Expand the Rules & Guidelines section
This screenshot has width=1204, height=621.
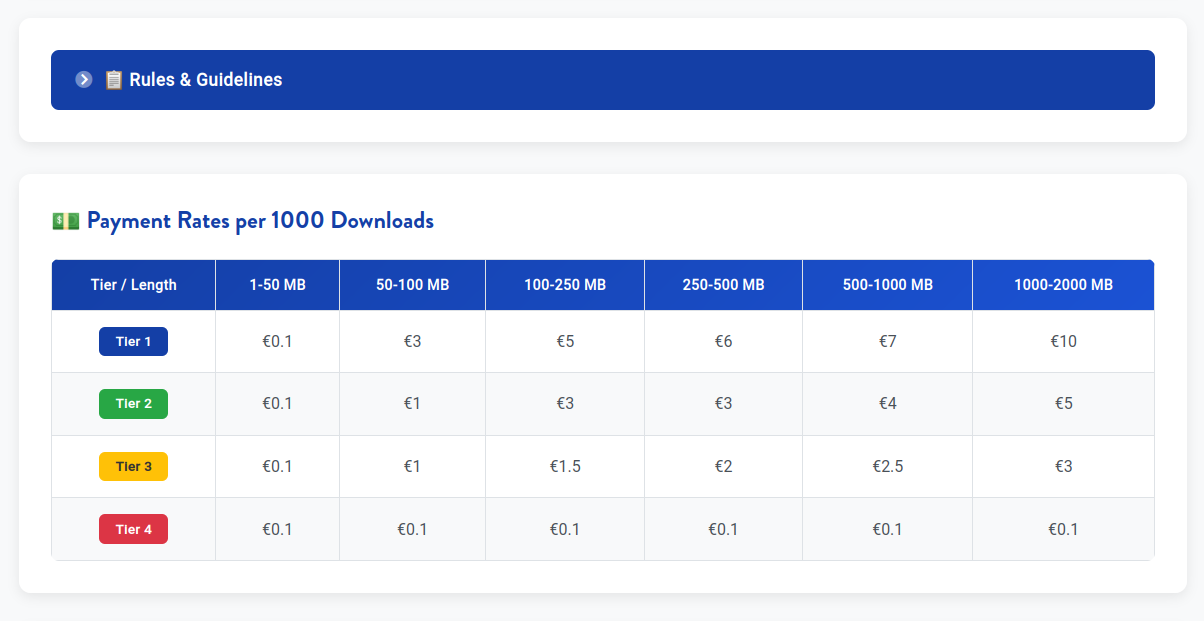click(x=602, y=79)
